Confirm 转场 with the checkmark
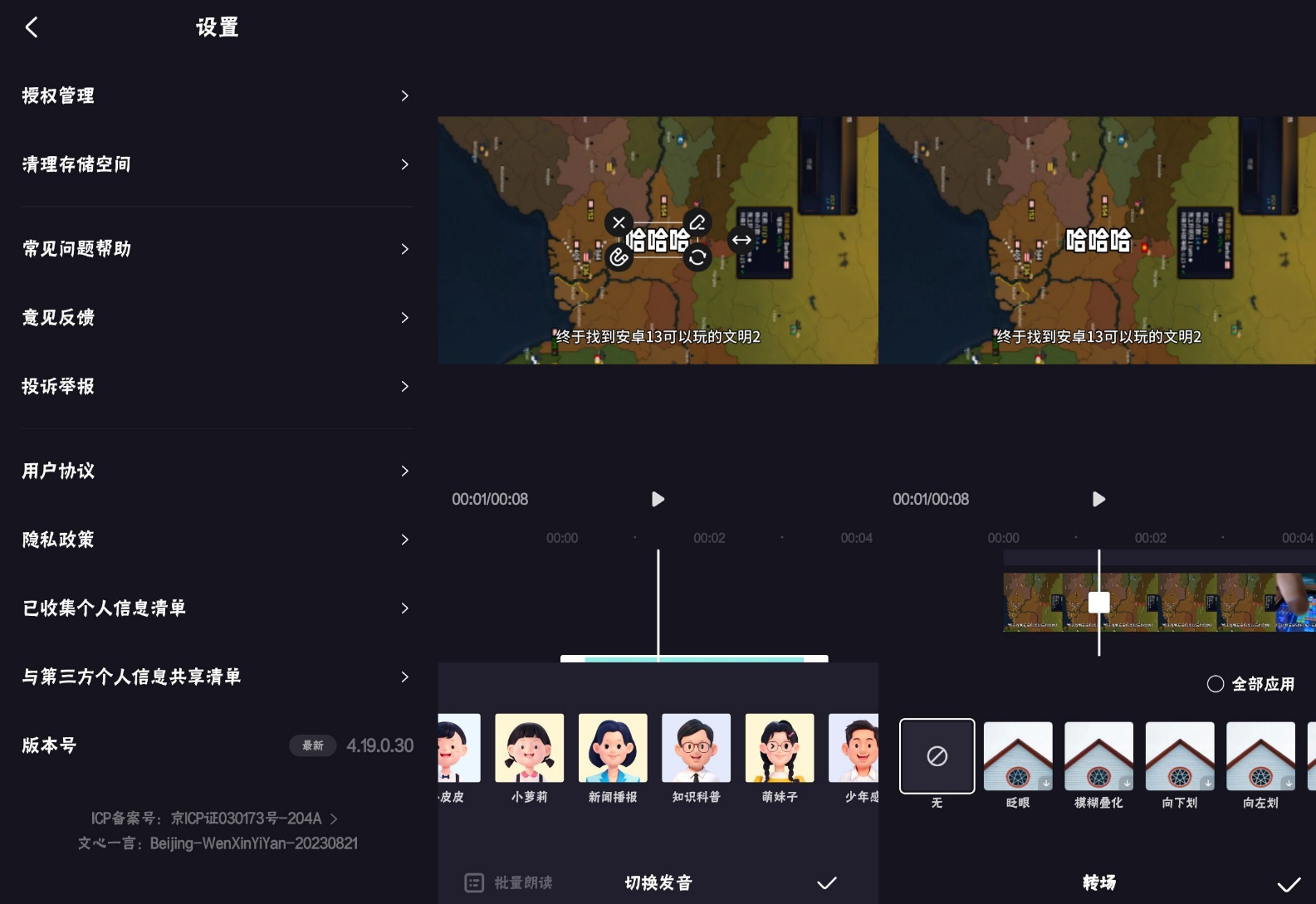1316x904 pixels. point(1289,884)
